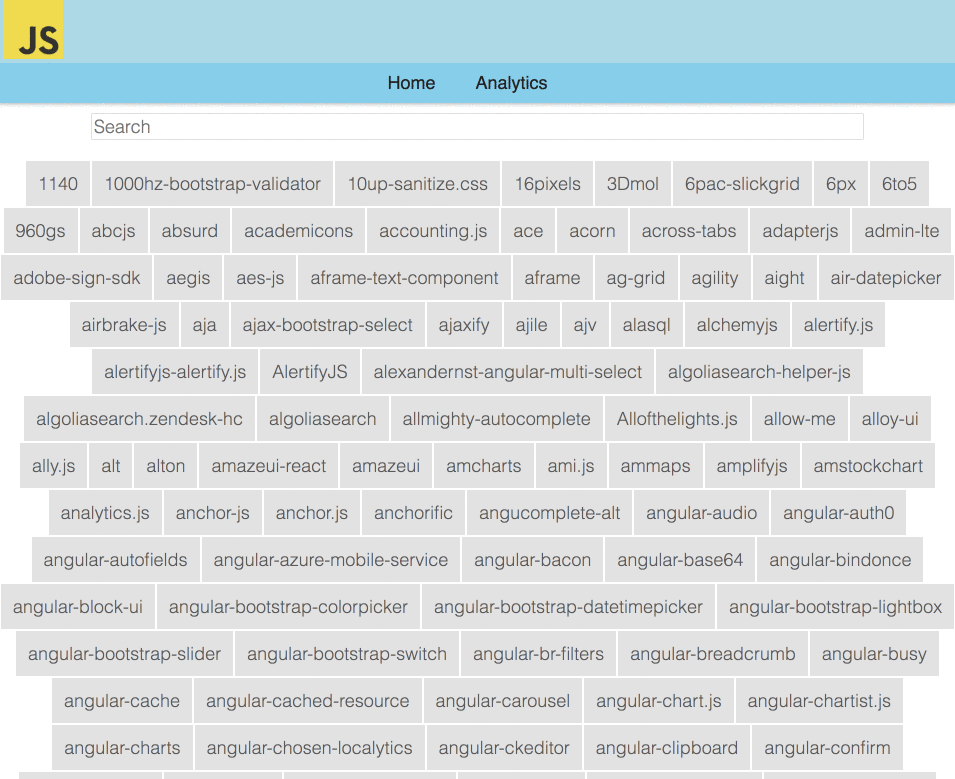955x779 pixels.
Task: Click the ajv library tag
Action: click(585, 325)
